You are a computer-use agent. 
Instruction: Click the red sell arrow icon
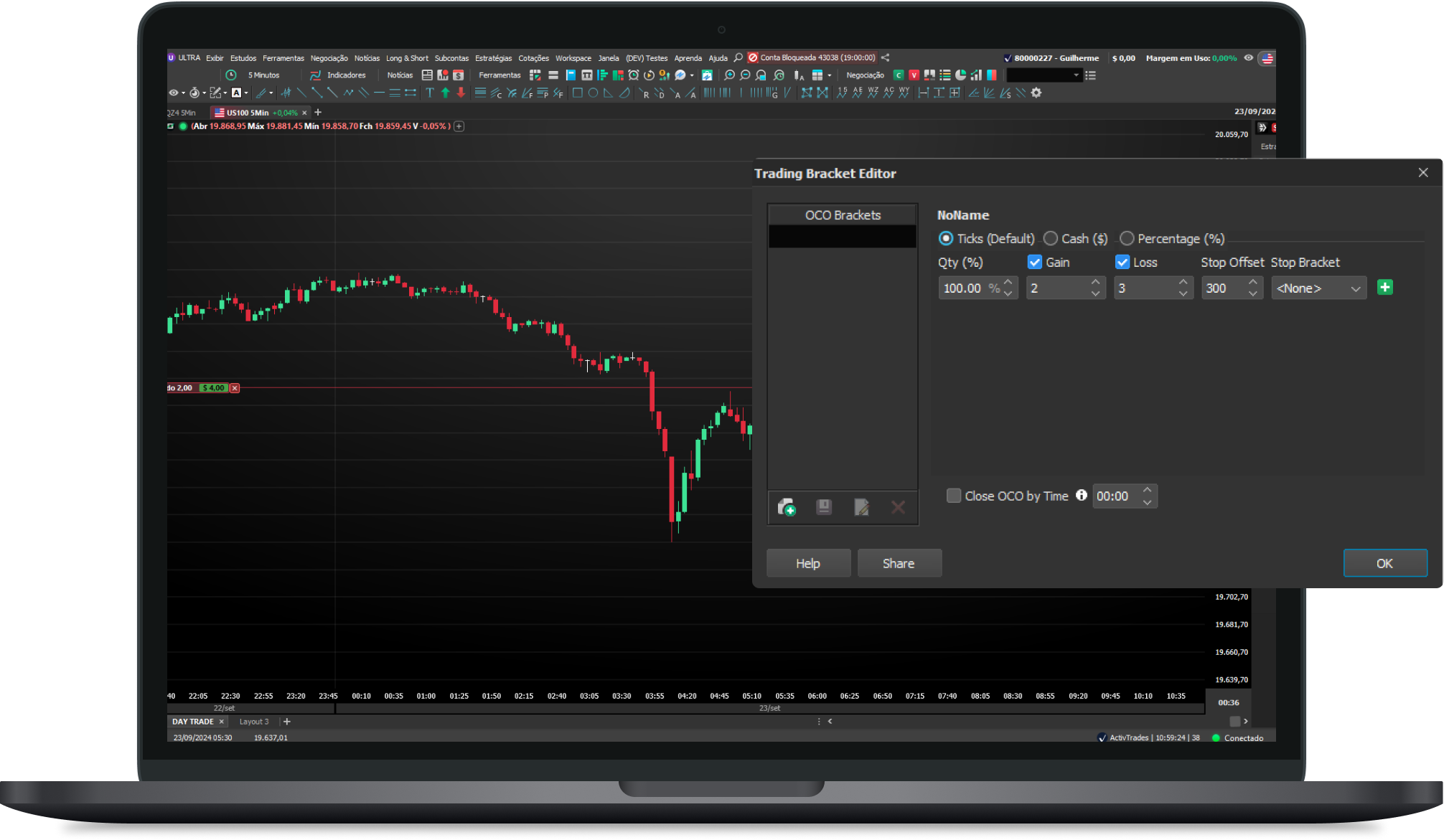[460, 93]
